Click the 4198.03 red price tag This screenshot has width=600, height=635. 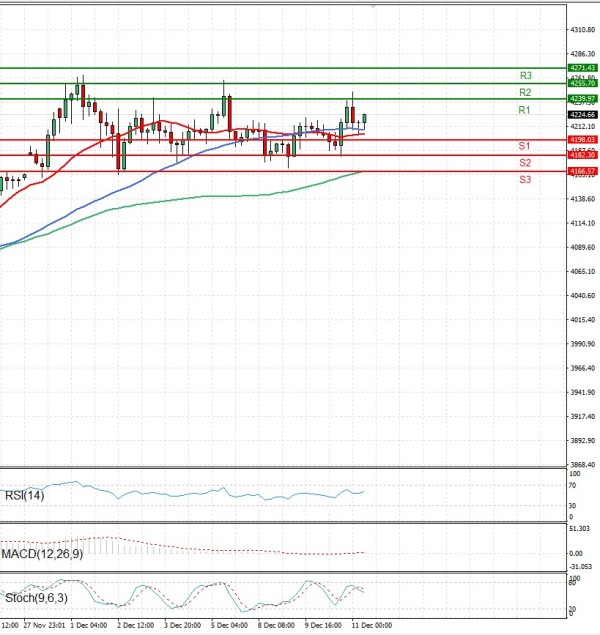pyautogui.click(x=582, y=140)
